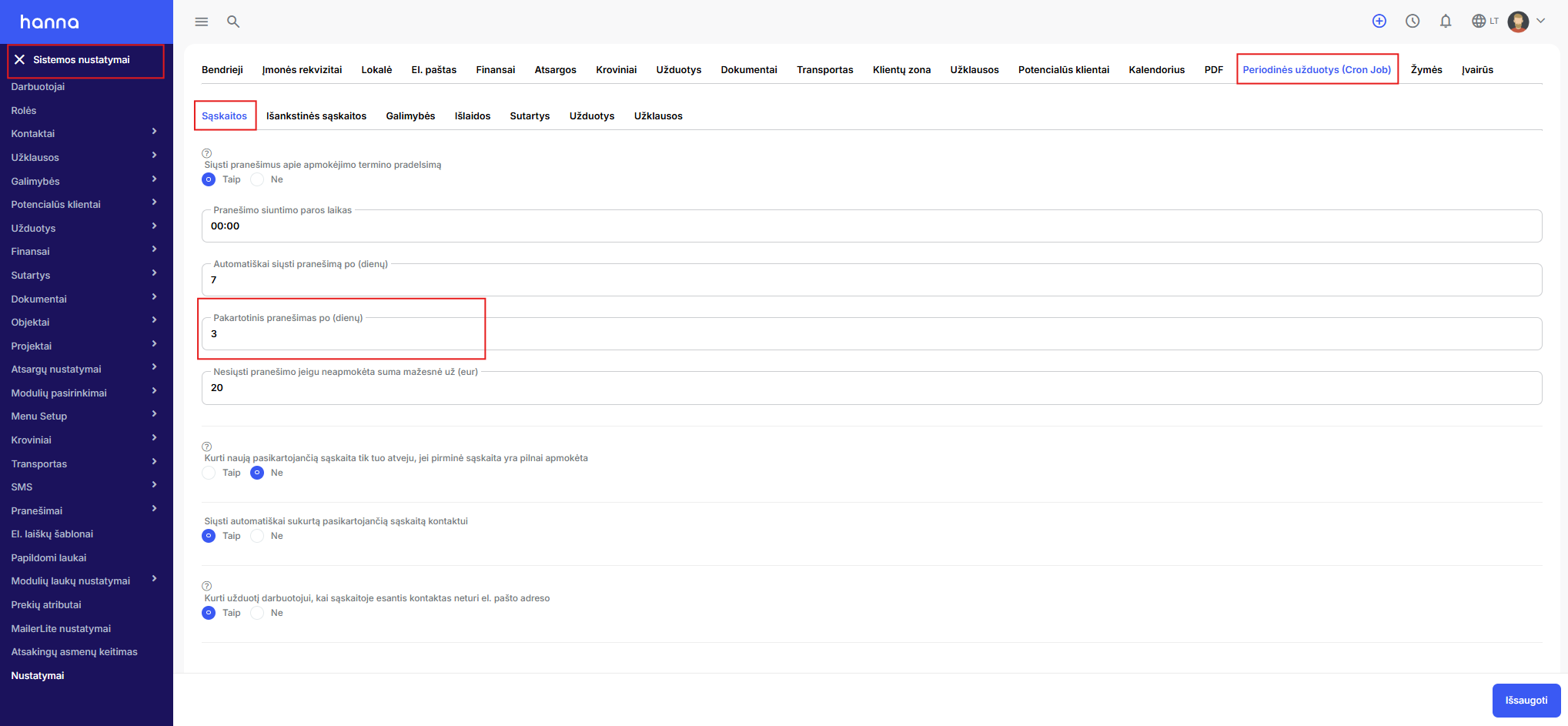Open Prekių atributai in sidebar
Image resolution: width=1568 pixels, height=726 pixels.
(46, 604)
